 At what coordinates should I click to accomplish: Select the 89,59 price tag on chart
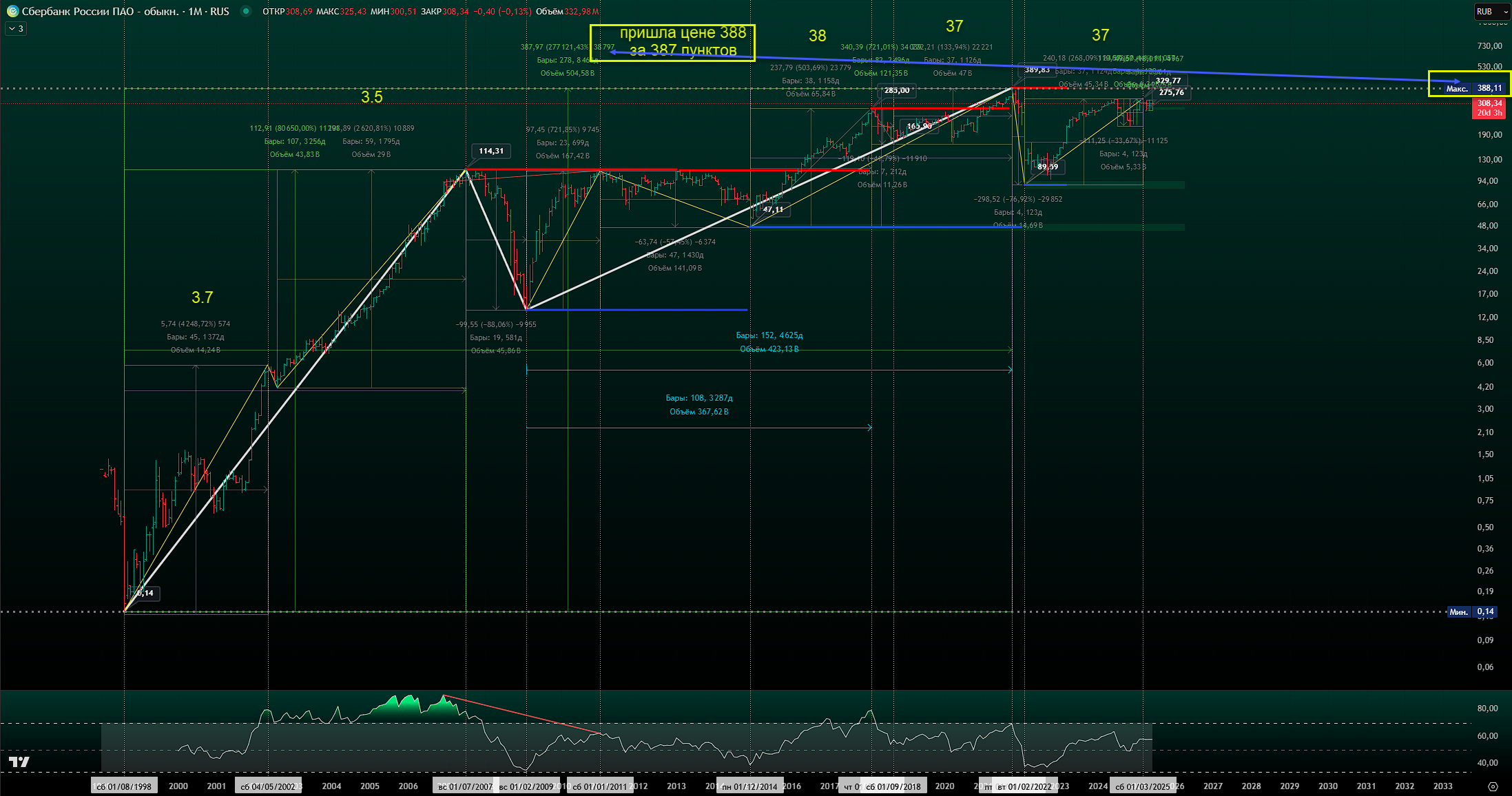[x=1048, y=167]
